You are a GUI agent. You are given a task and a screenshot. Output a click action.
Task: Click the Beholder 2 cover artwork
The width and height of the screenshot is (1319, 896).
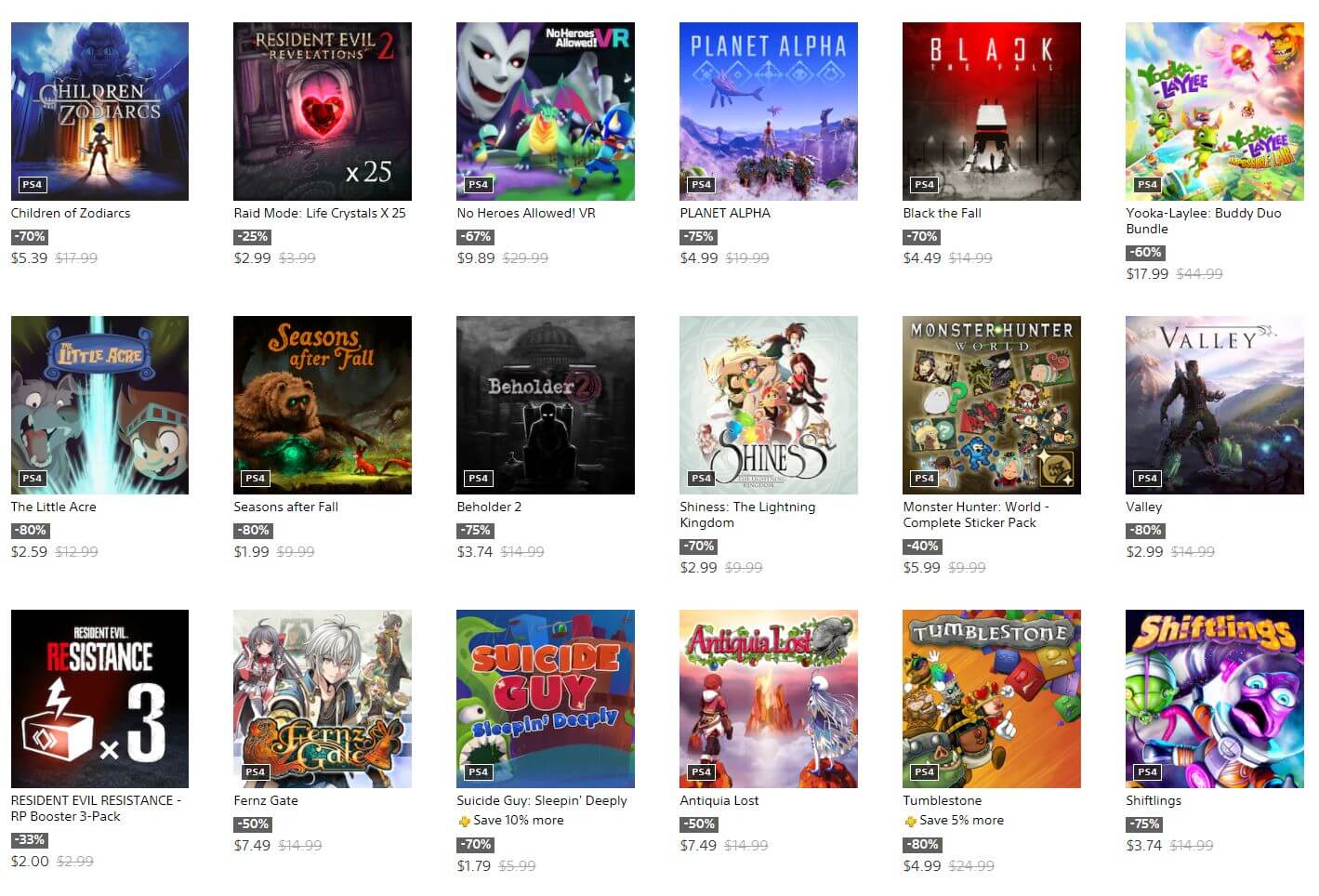(546, 405)
